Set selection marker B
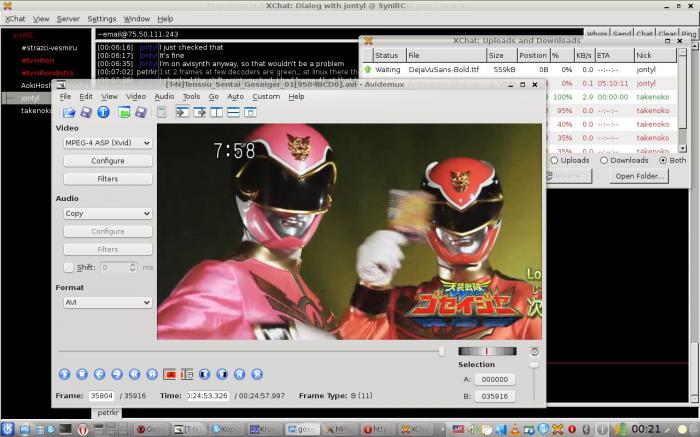This screenshot has width=700, height=437. click(x=187, y=374)
